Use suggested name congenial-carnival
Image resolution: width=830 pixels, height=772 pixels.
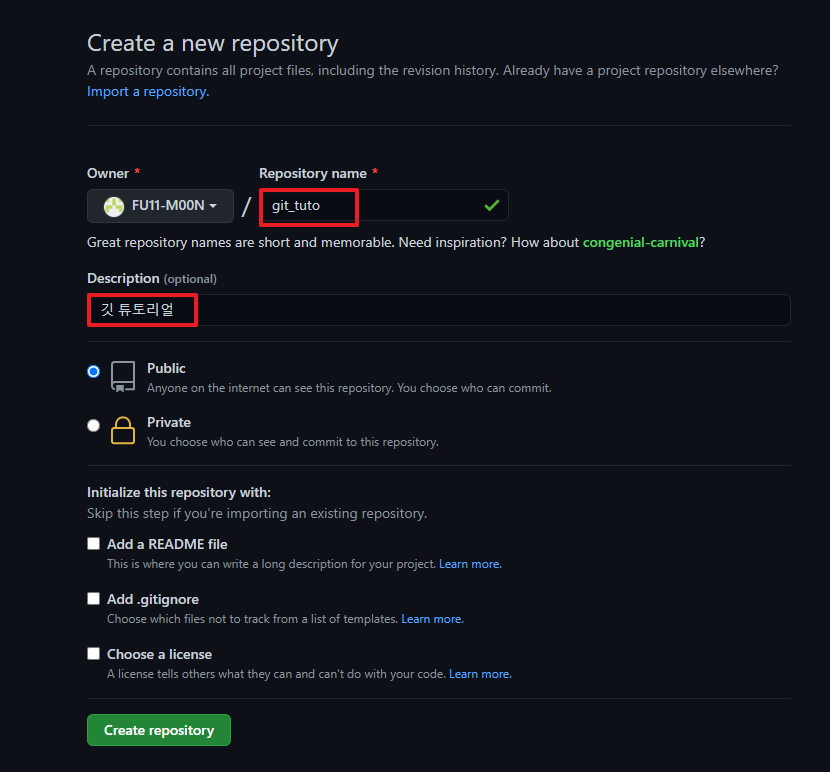click(640, 243)
